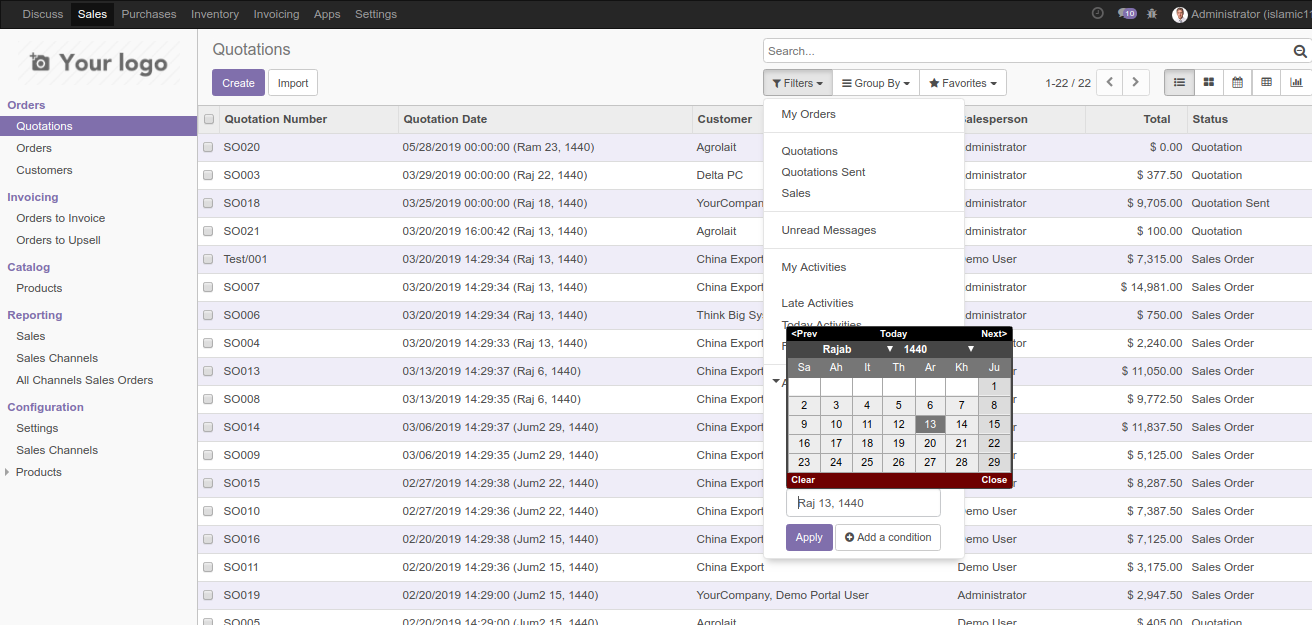Select the My Orders filter
The height and width of the screenshot is (625, 1312).
coord(864,114)
